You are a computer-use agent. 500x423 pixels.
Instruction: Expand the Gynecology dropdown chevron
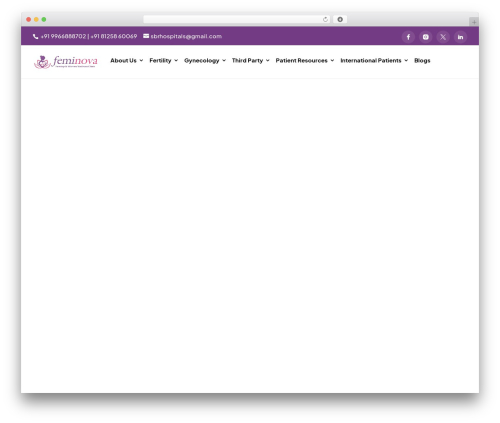coord(224,60)
